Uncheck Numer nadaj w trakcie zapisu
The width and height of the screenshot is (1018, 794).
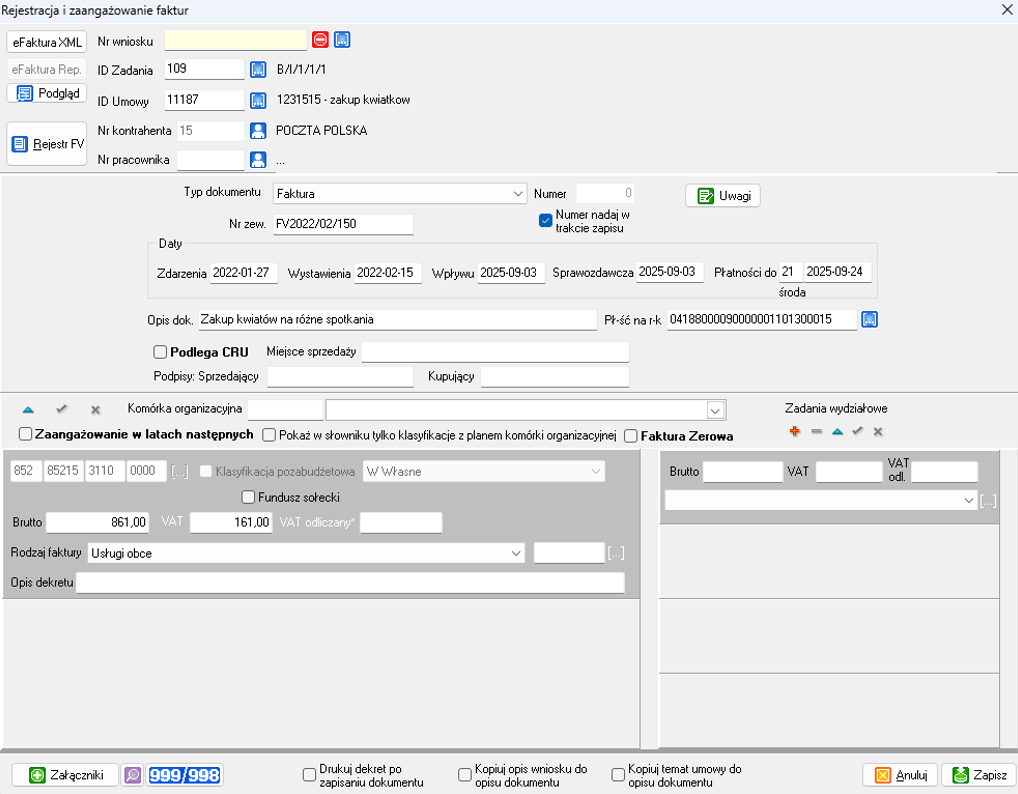tap(545, 221)
